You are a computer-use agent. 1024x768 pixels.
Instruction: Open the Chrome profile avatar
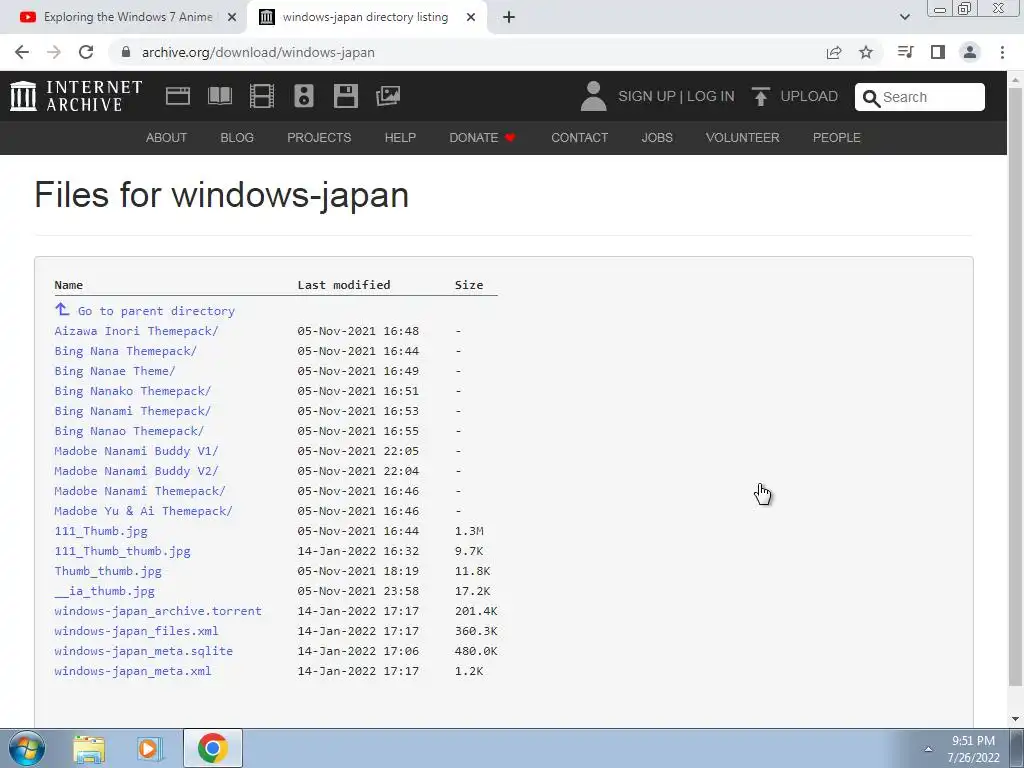click(970, 52)
